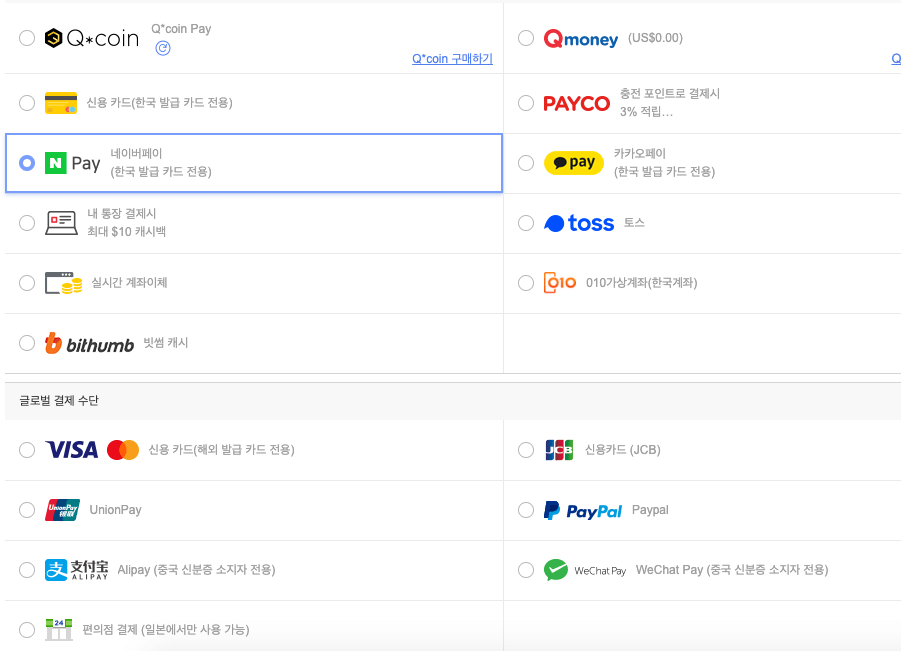This screenshot has width=901, height=651.
Task: Select the UnionPay radio button
Action: [x=27, y=510]
